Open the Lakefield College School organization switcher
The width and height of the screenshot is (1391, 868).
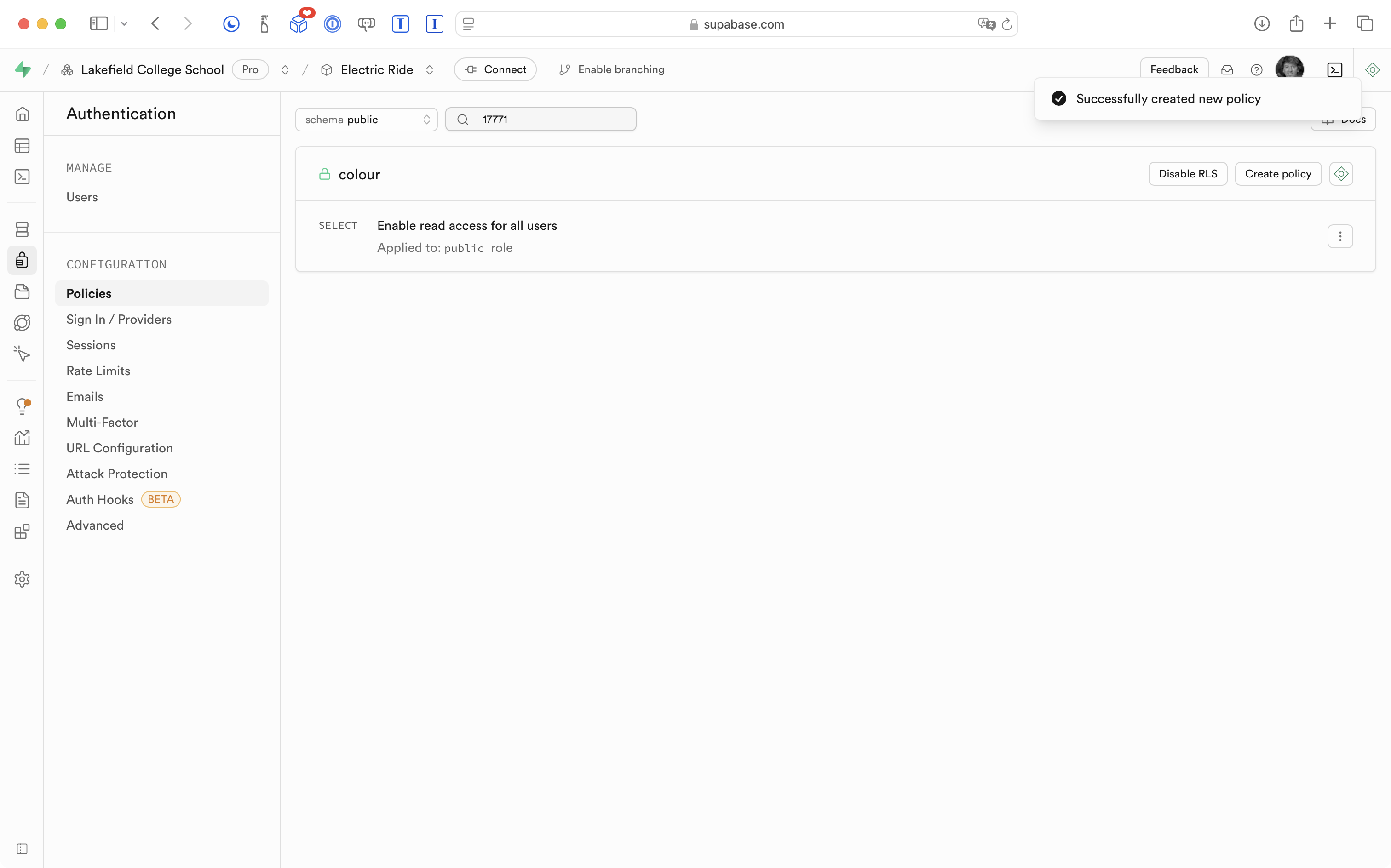click(x=285, y=69)
